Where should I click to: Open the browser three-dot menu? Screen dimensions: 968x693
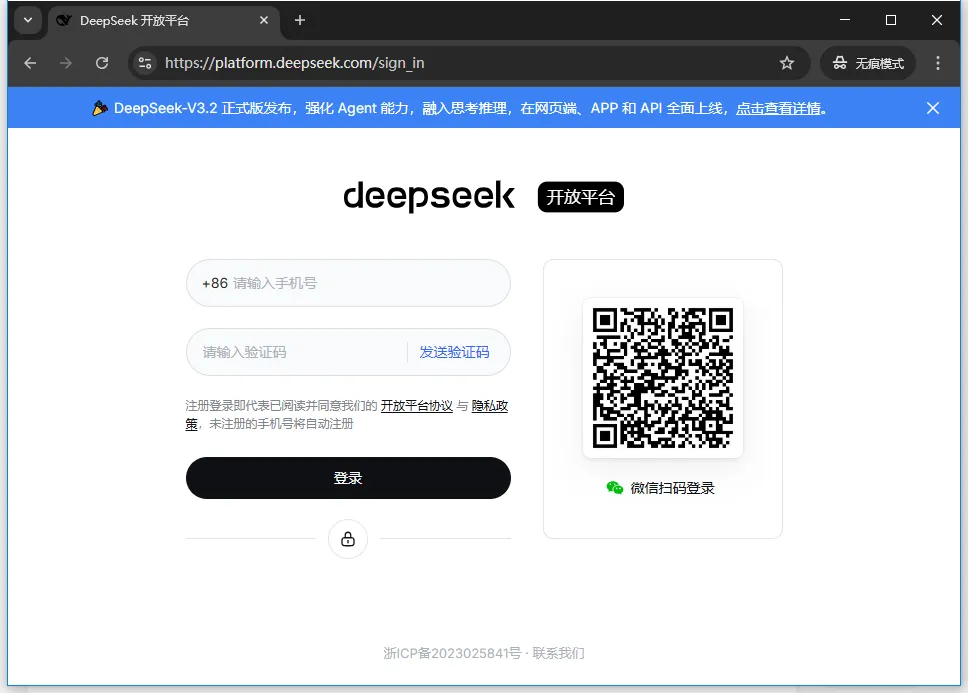point(938,63)
